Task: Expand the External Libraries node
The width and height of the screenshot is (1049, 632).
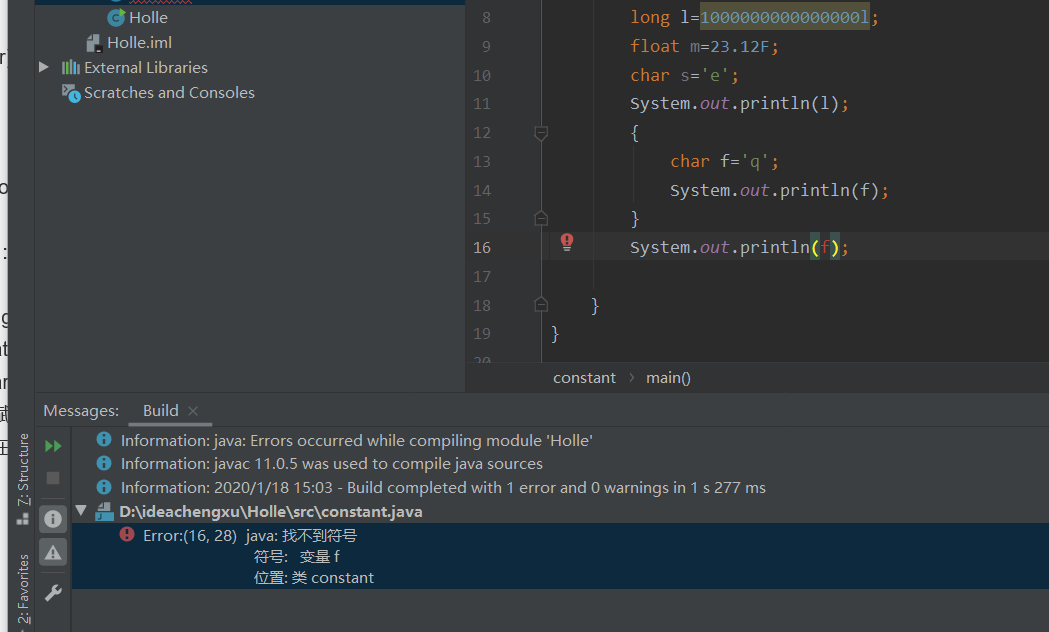Action: (43, 67)
